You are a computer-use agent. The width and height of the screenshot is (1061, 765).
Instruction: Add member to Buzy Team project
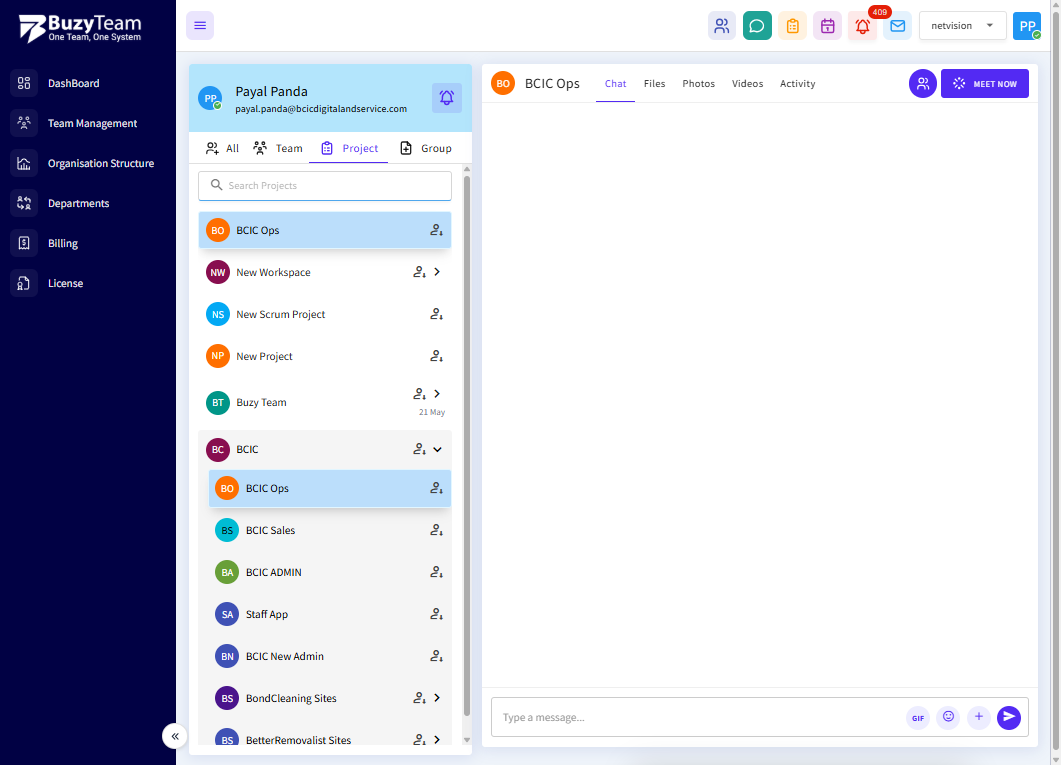(420, 394)
